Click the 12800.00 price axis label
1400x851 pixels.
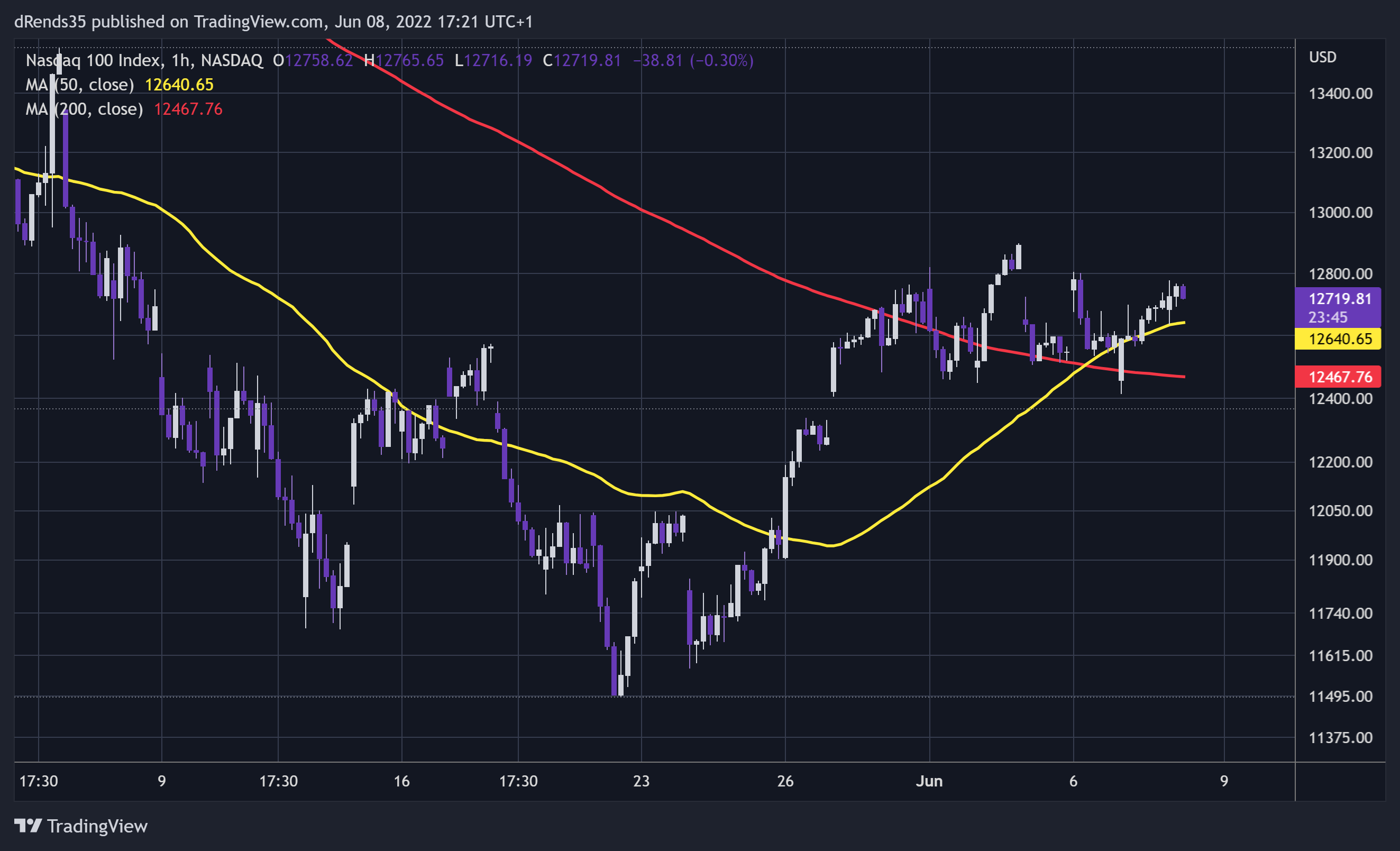click(1340, 274)
